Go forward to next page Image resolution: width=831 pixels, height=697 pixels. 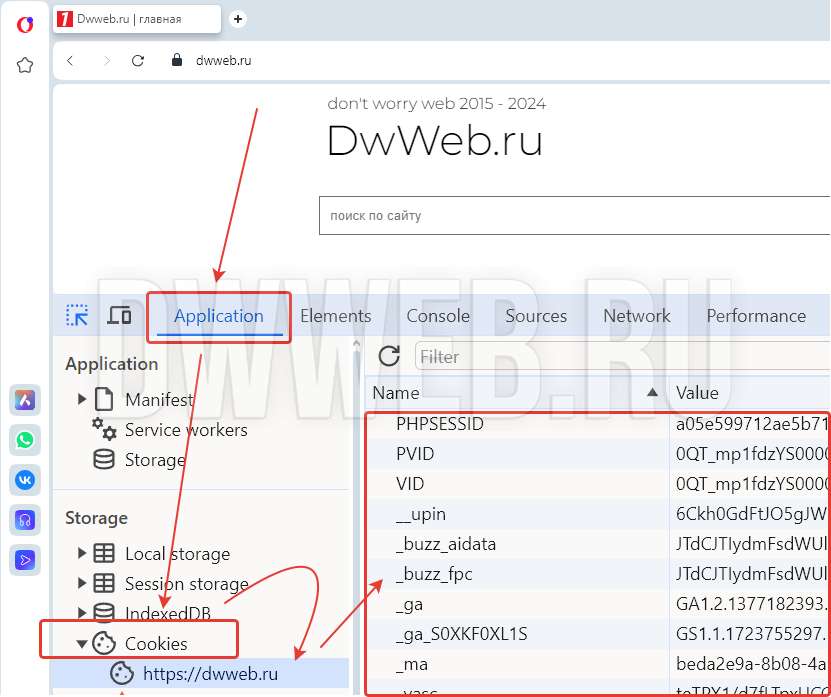(x=107, y=60)
